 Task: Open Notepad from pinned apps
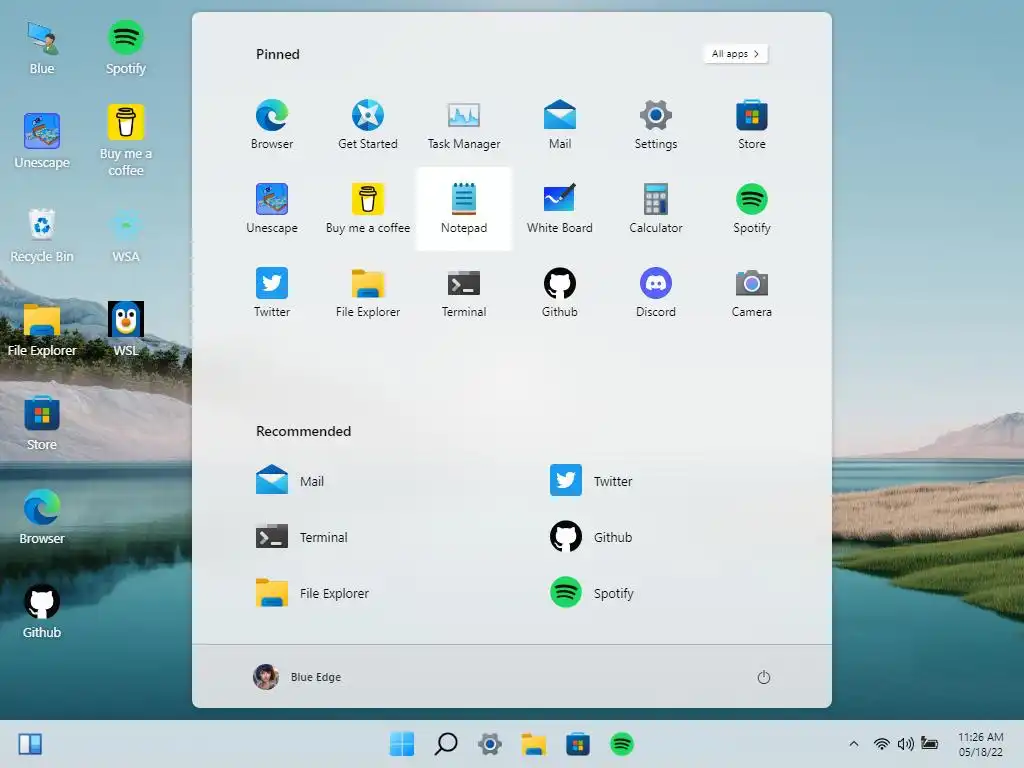pyautogui.click(x=464, y=209)
